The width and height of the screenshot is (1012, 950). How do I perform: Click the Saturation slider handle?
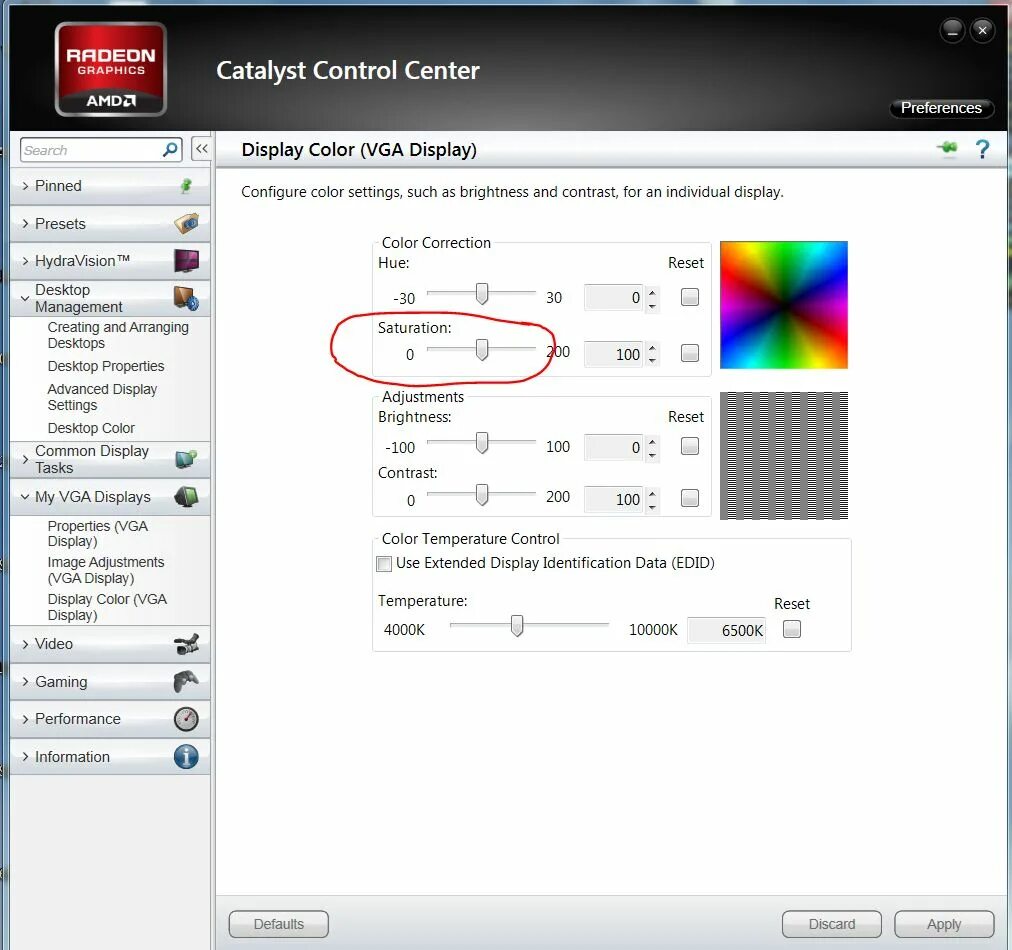click(x=481, y=350)
